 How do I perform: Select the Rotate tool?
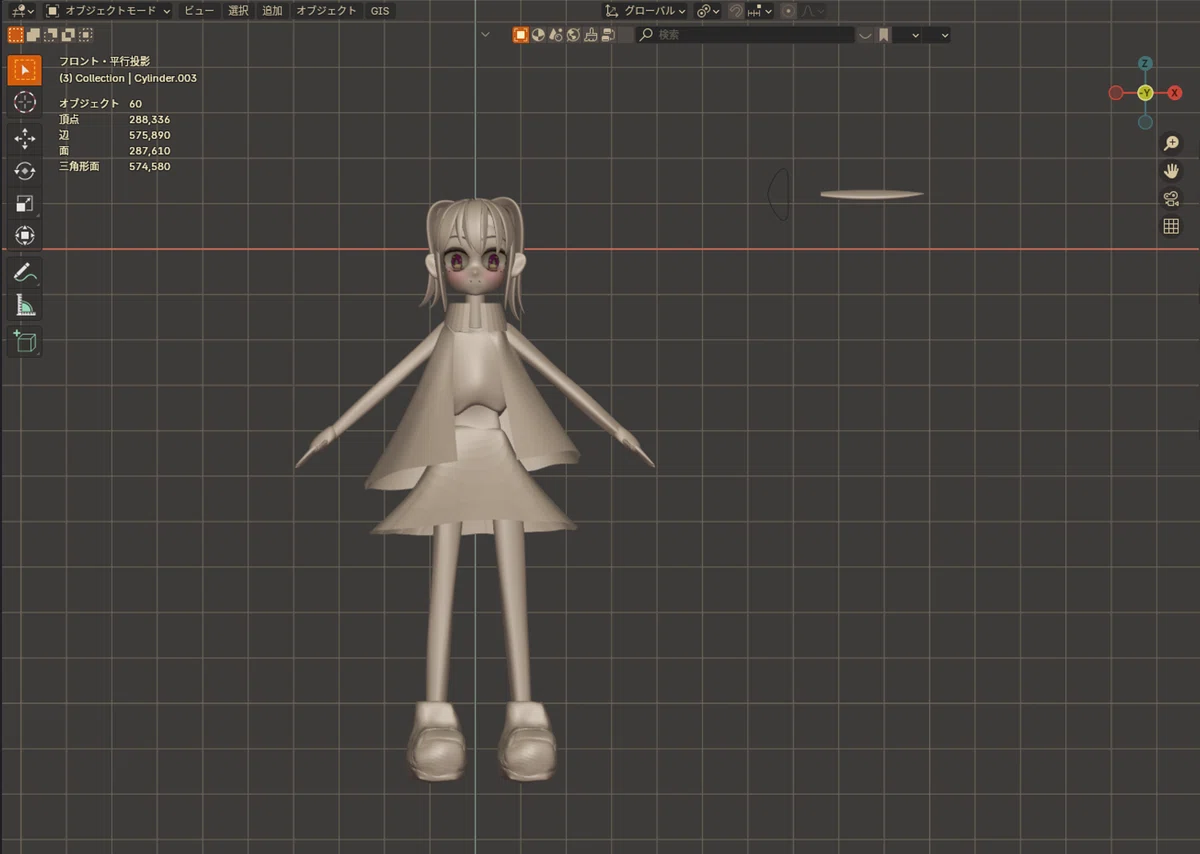tap(25, 171)
